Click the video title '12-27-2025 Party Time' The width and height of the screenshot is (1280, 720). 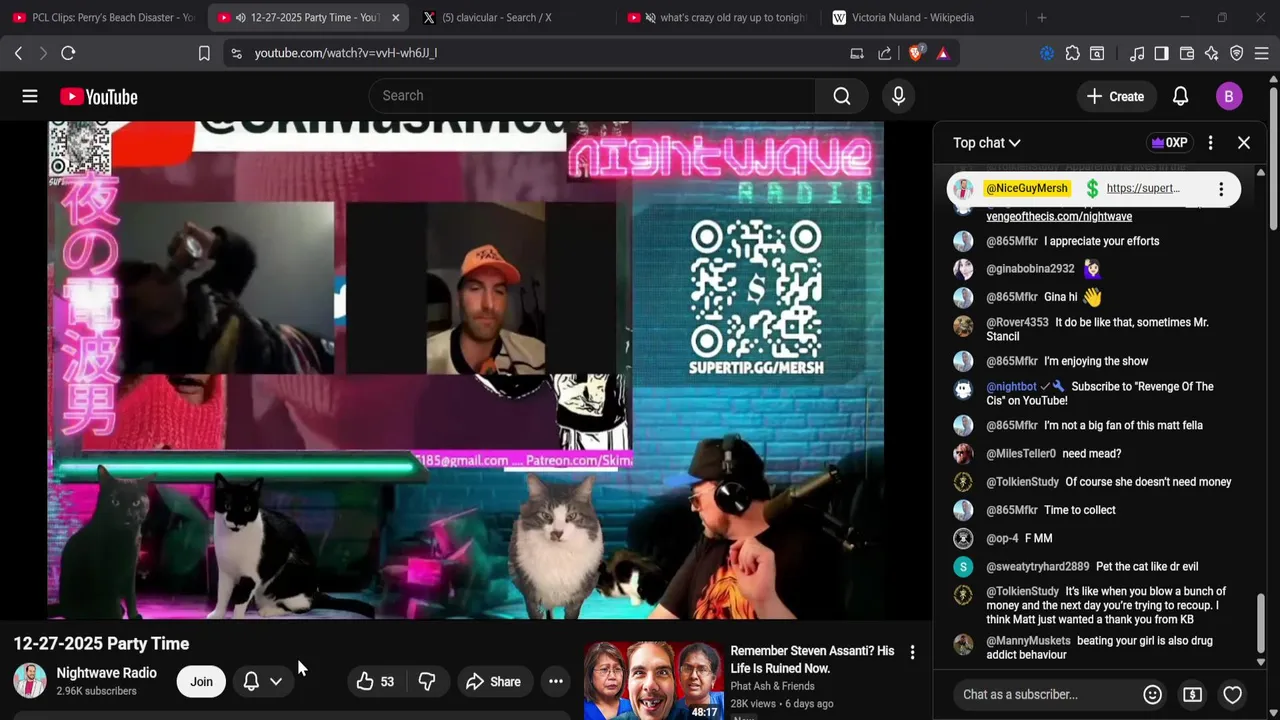click(x=101, y=644)
